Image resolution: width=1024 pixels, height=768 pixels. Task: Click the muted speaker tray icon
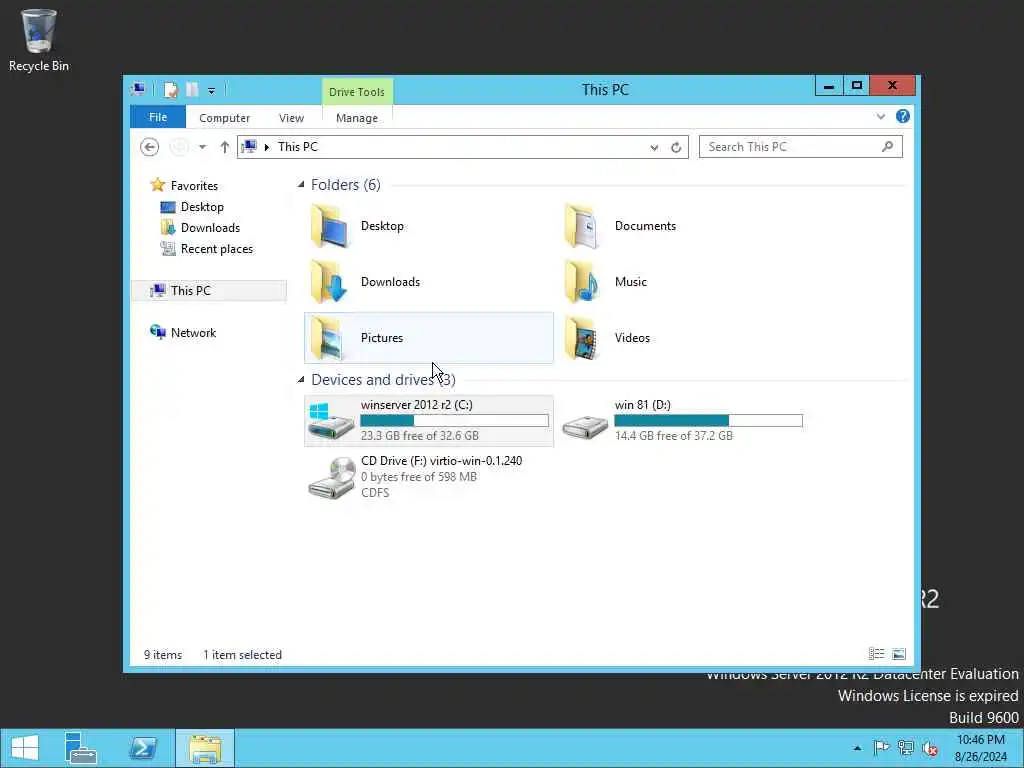tap(929, 748)
